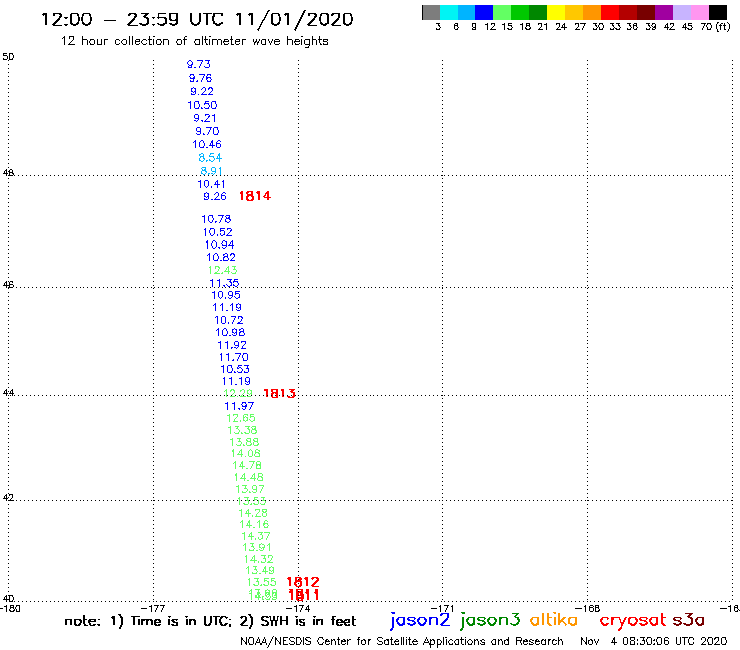Select the 10.94 data point

[x=219, y=245]
